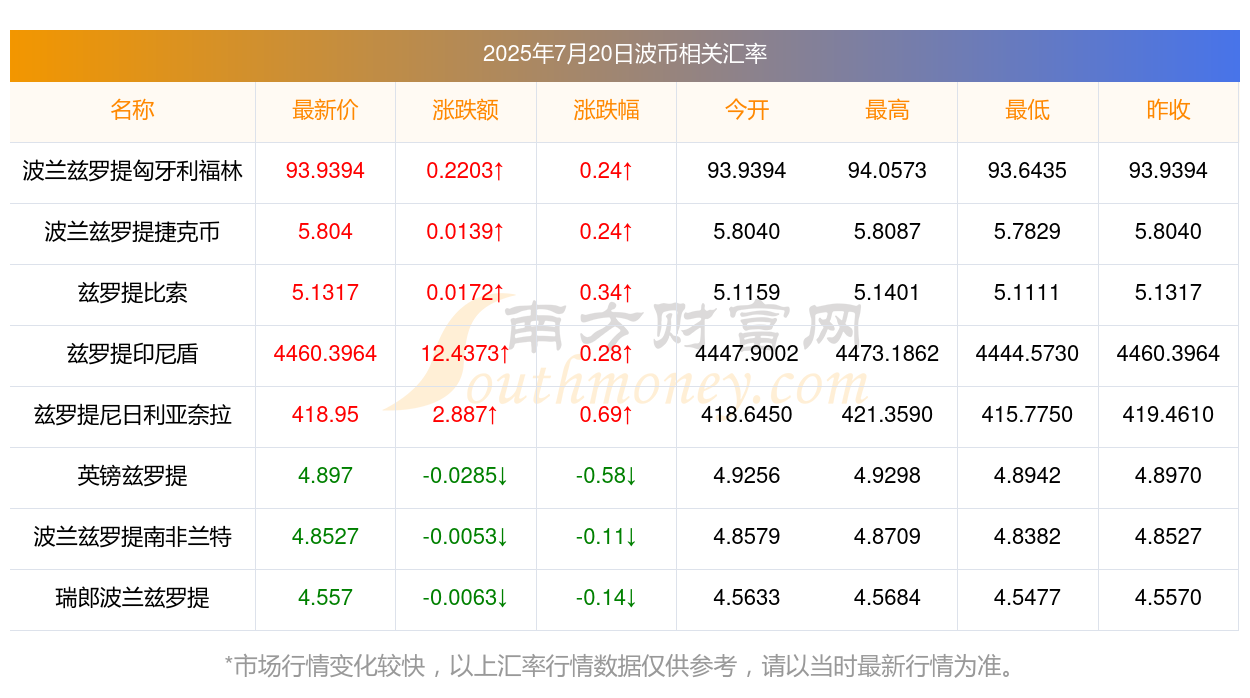Screen dimensions: 1250x698
Task: Select the 最低 column header
Action: coord(1028,110)
